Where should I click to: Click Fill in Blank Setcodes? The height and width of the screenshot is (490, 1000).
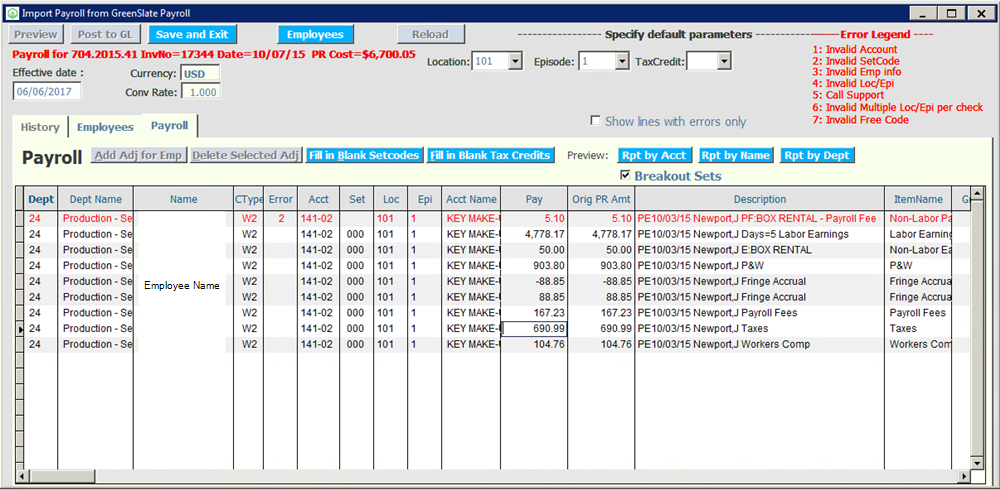pos(364,155)
